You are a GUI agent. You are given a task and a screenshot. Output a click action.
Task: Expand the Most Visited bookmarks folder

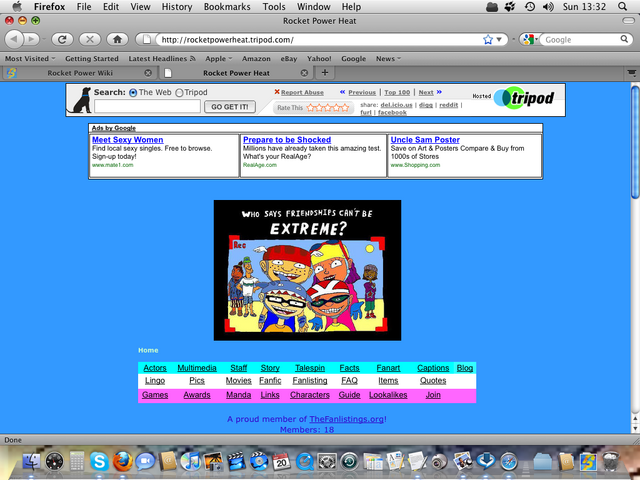30,58
